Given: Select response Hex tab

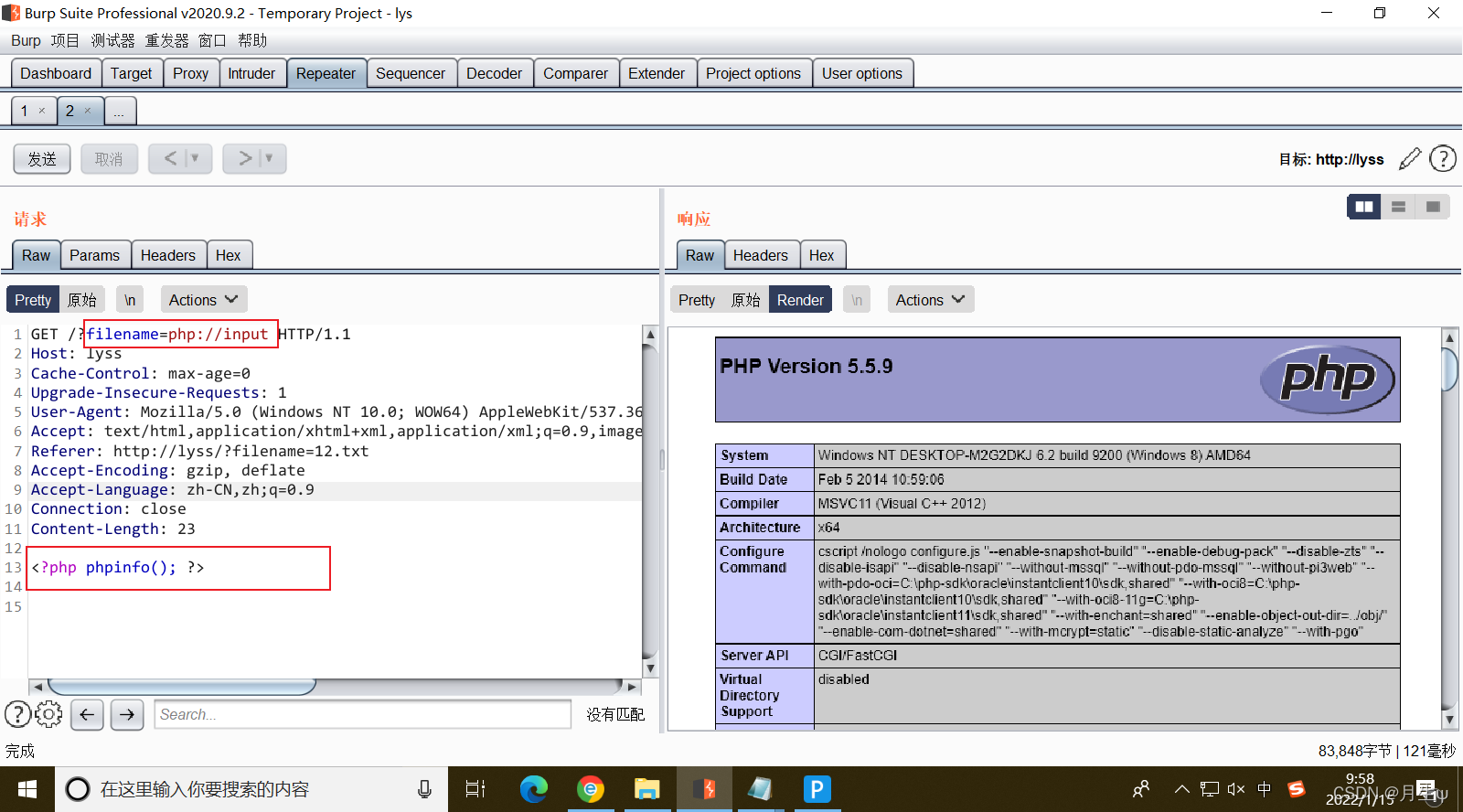Looking at the screenshot, I should [821, 255].
